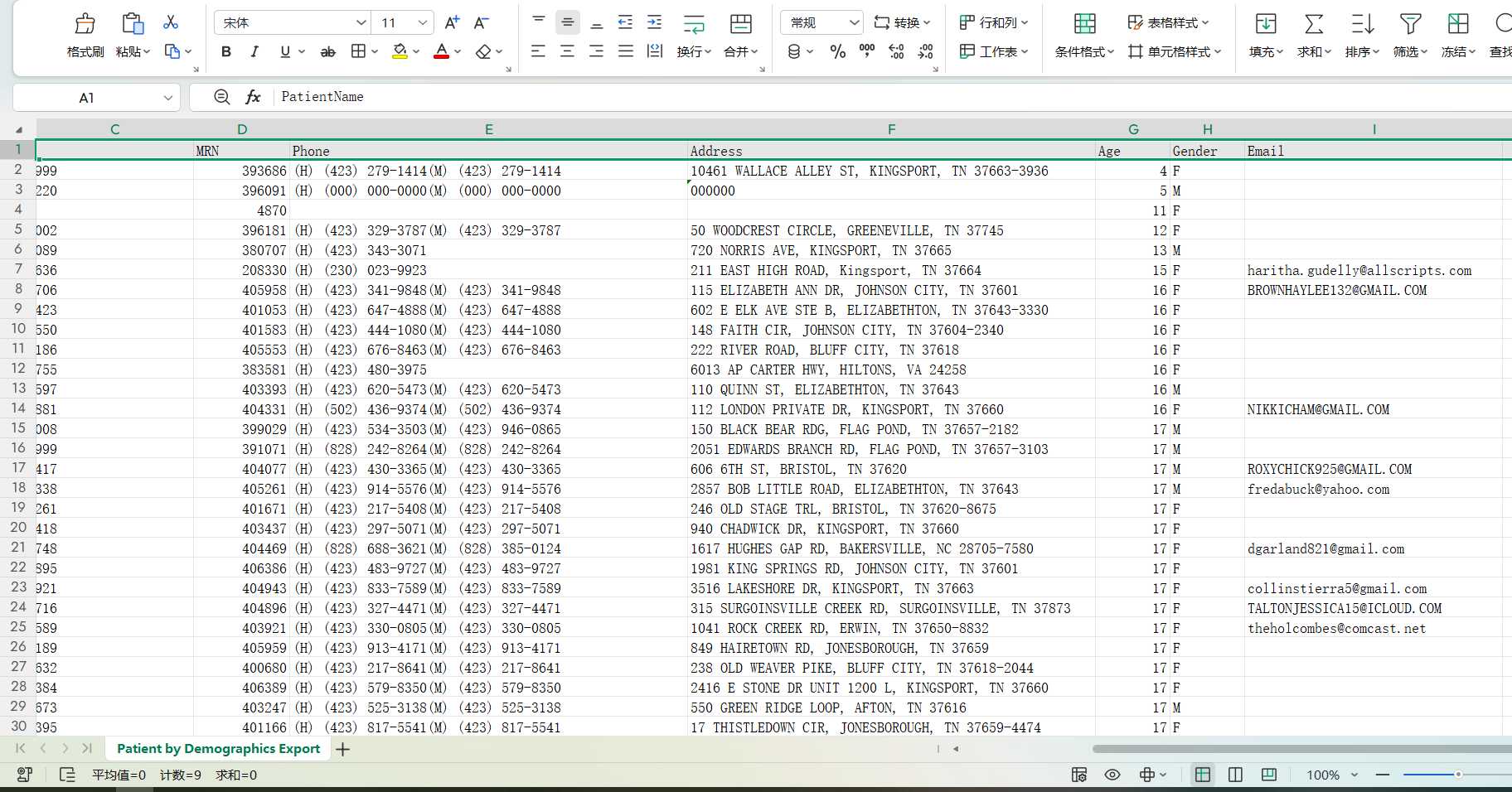Image resolution: width=1512 pixels, height=792 pixels.
Task: Expand the fill color dropdown arrow
Action: (x=416, y=51)
